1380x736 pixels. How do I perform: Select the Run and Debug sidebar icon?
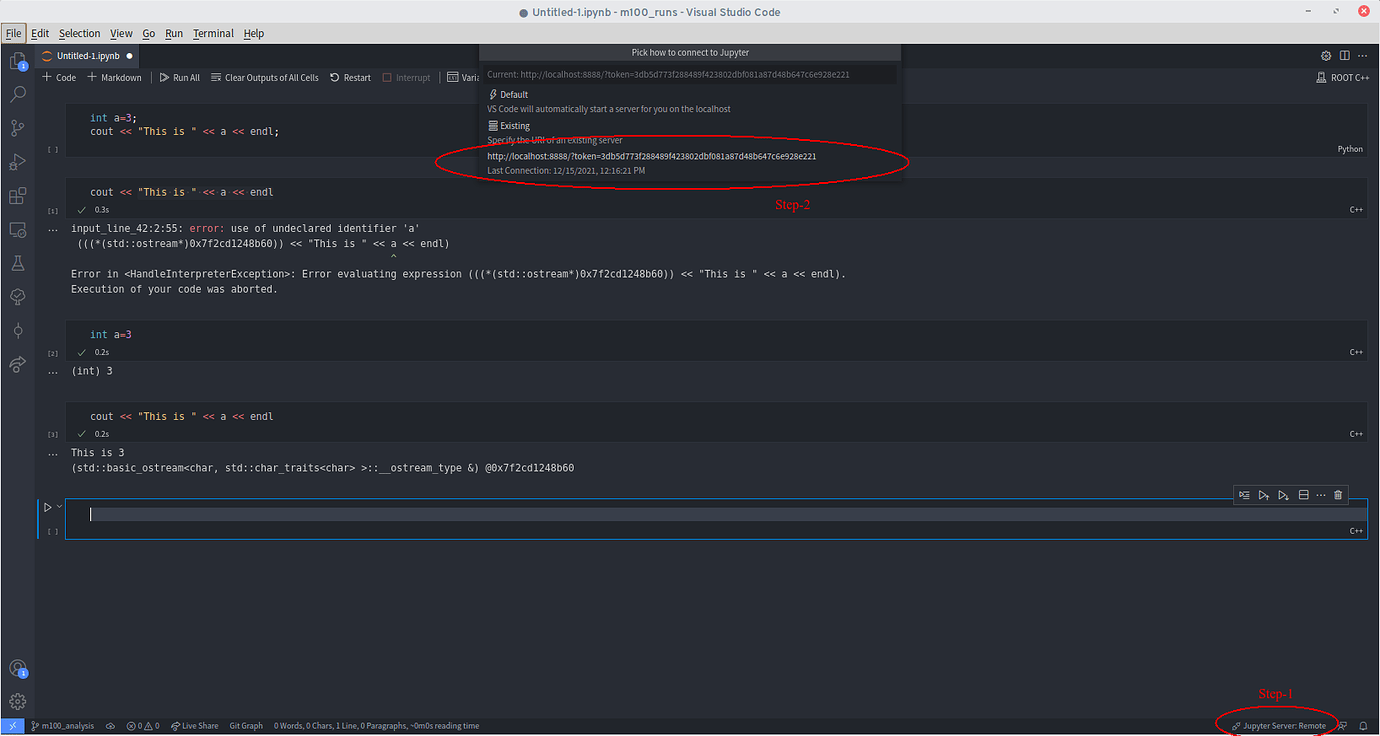coord(15,161)
